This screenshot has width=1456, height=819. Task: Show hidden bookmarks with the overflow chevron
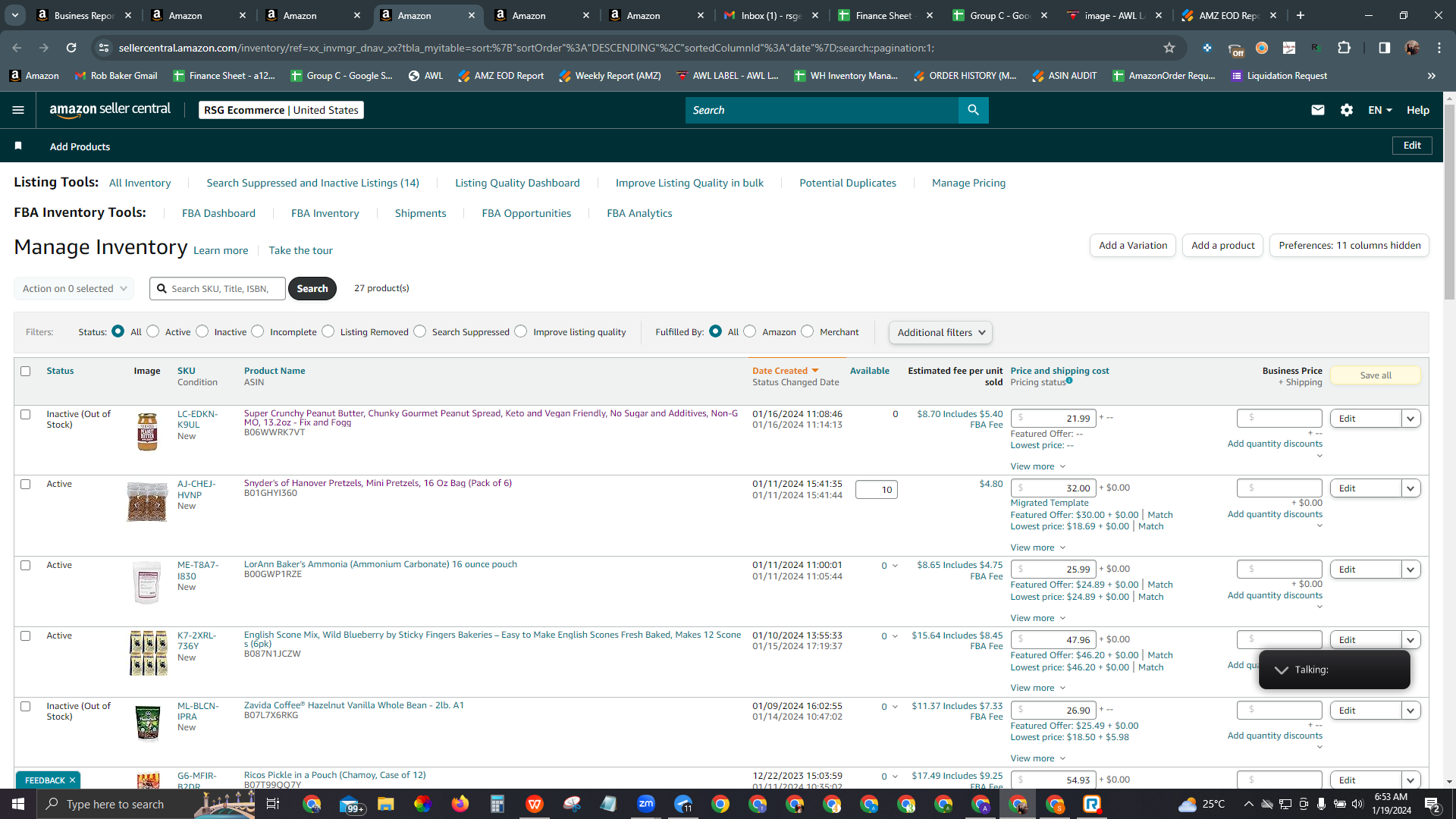(1432, 76)
